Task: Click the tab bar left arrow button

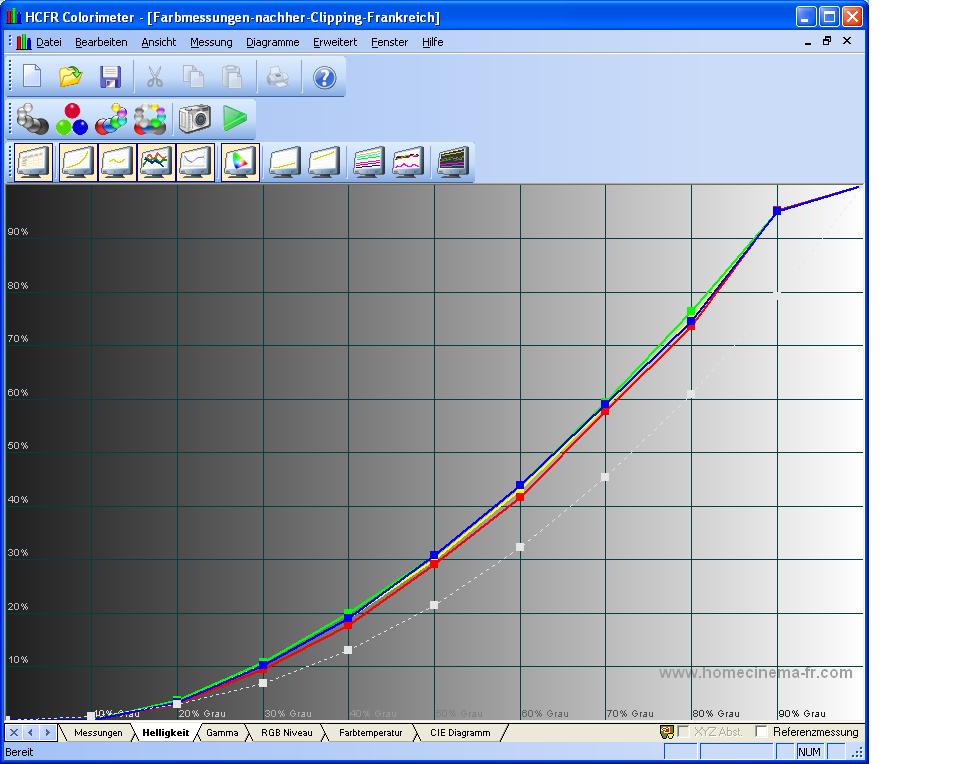Action: (31, 732)
